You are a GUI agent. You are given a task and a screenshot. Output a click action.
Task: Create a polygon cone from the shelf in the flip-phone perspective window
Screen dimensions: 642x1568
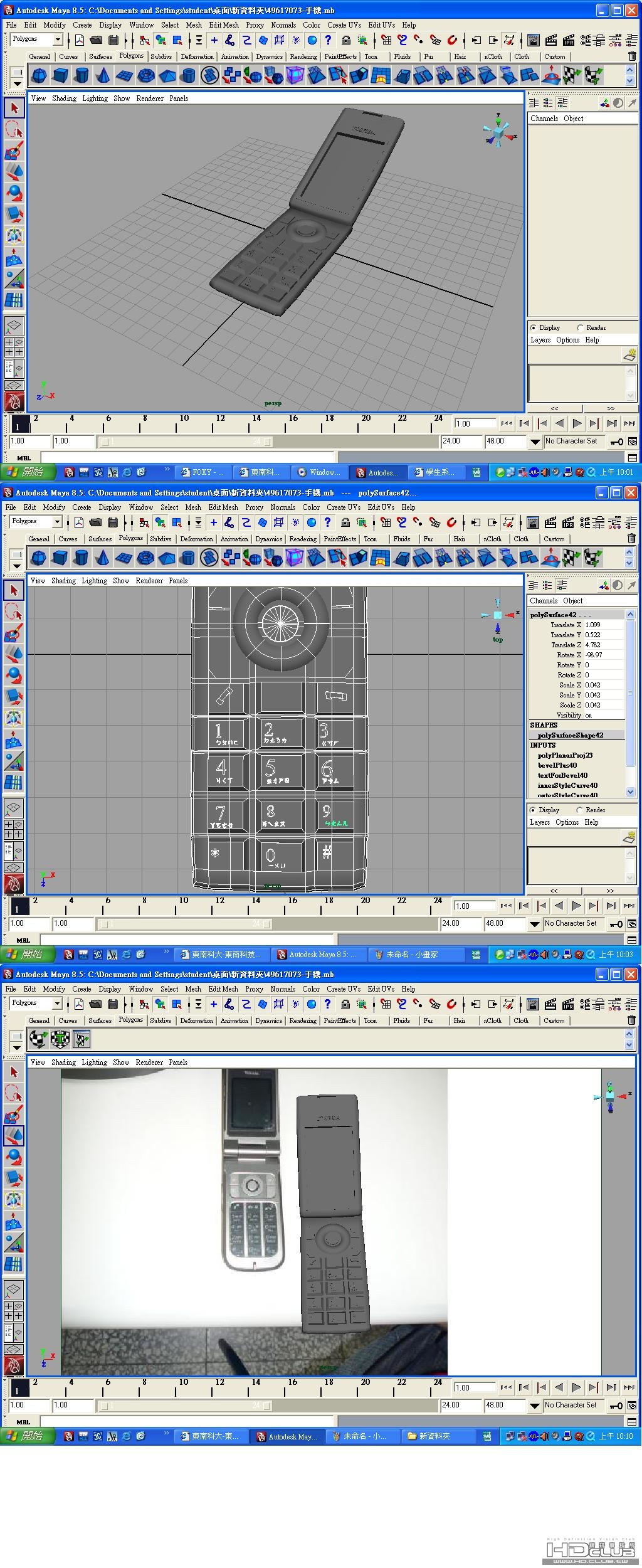pos(103,76)
